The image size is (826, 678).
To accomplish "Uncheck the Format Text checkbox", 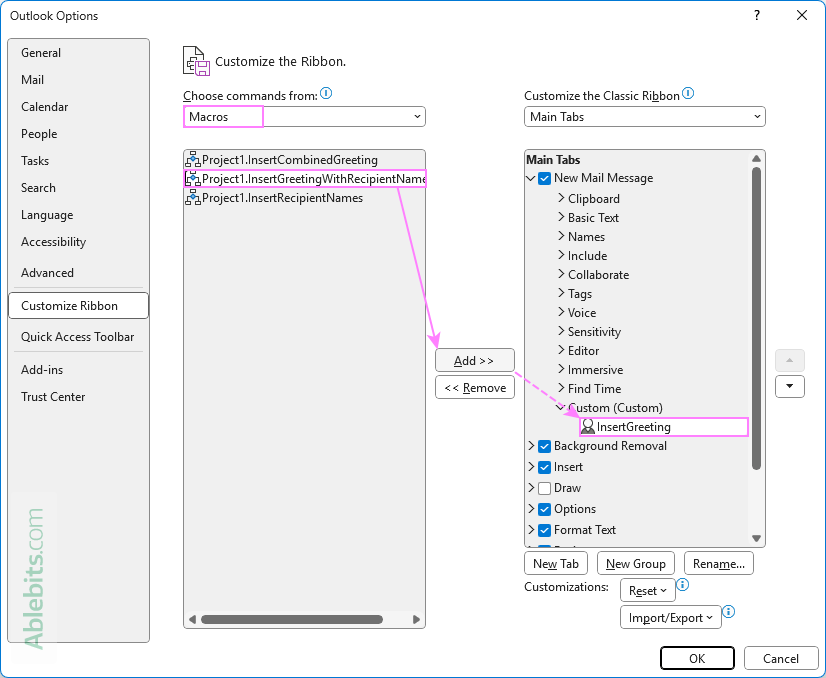I will click(545, 530).
